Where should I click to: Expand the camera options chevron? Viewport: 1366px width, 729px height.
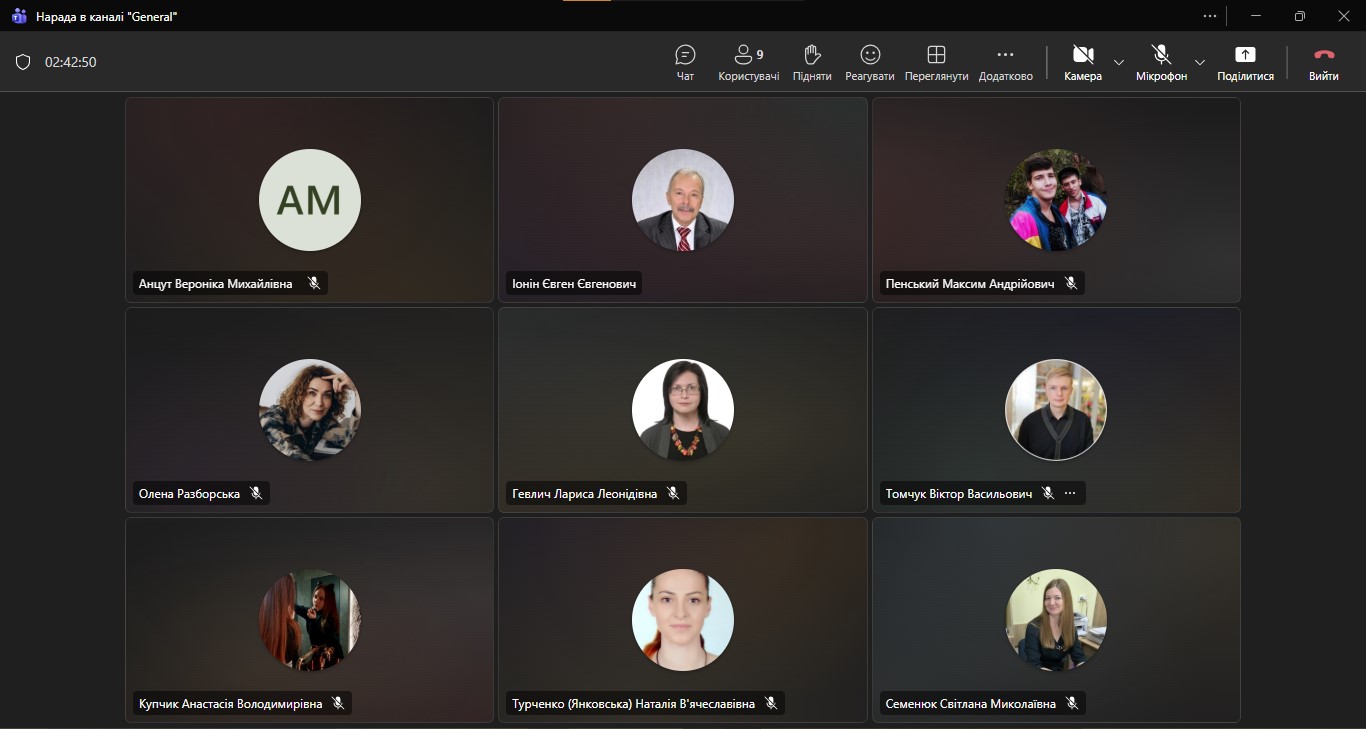click(x=1119, y=62)
